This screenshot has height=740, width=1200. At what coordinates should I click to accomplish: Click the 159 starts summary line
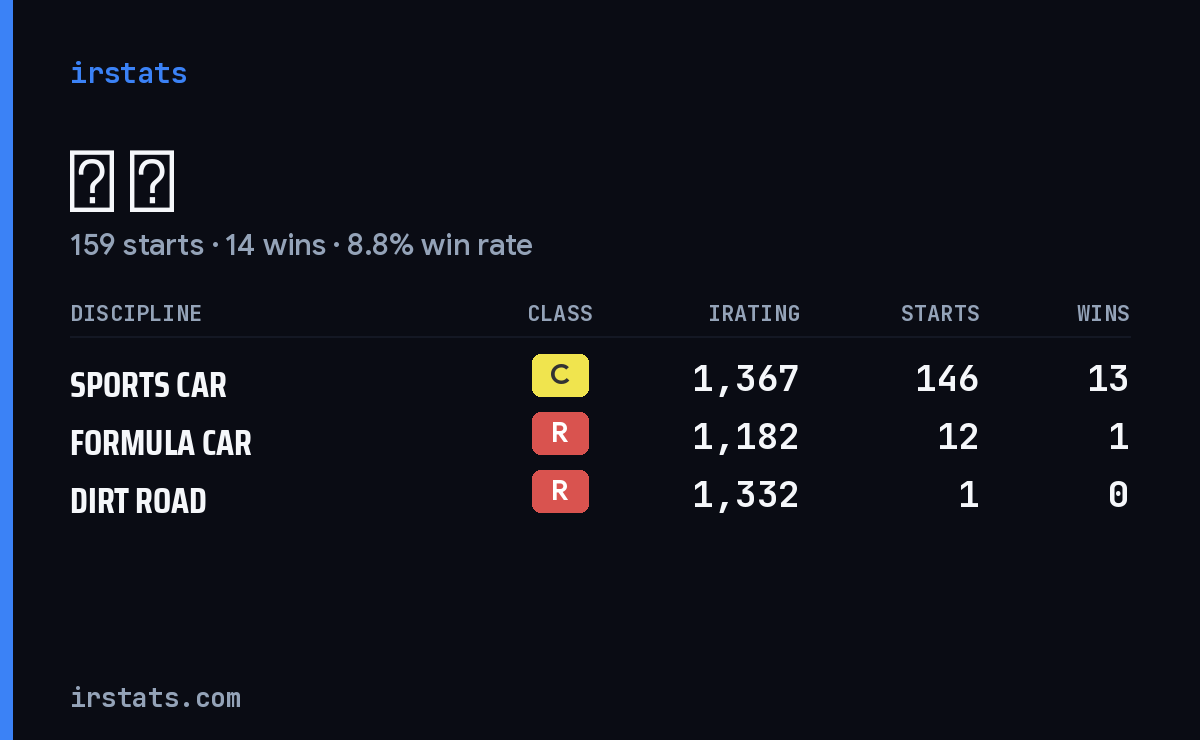click(x=301, y=245)
